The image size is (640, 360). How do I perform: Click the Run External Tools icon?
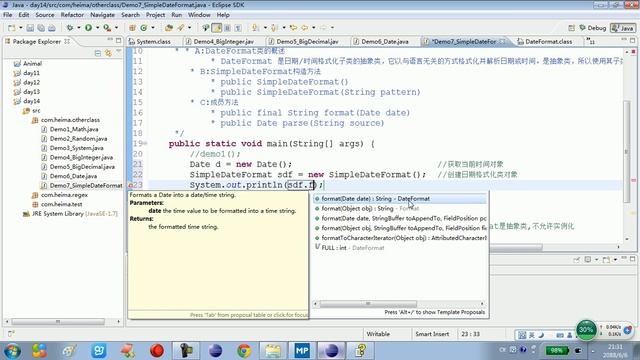[x=107, y=28]
